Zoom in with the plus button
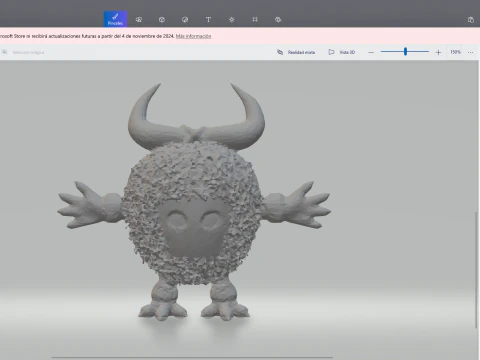This screenshot has width=480, height=360. (438, 52)
